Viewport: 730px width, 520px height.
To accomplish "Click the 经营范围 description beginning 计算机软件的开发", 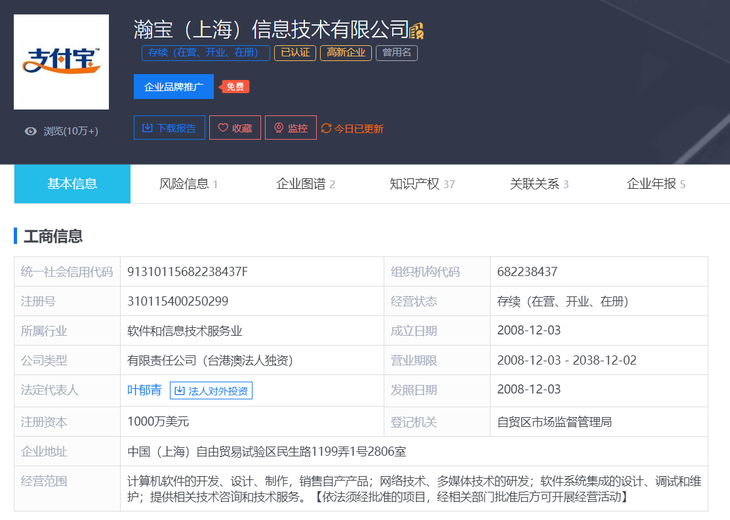I will click(x=414, y=489).
